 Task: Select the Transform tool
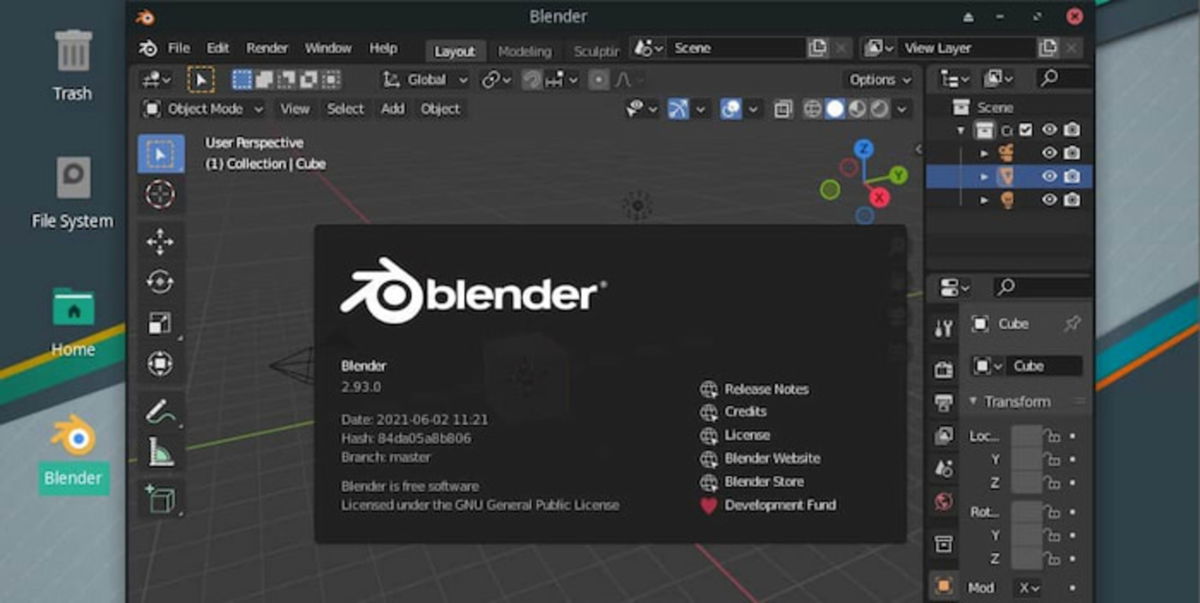(160, 364)
